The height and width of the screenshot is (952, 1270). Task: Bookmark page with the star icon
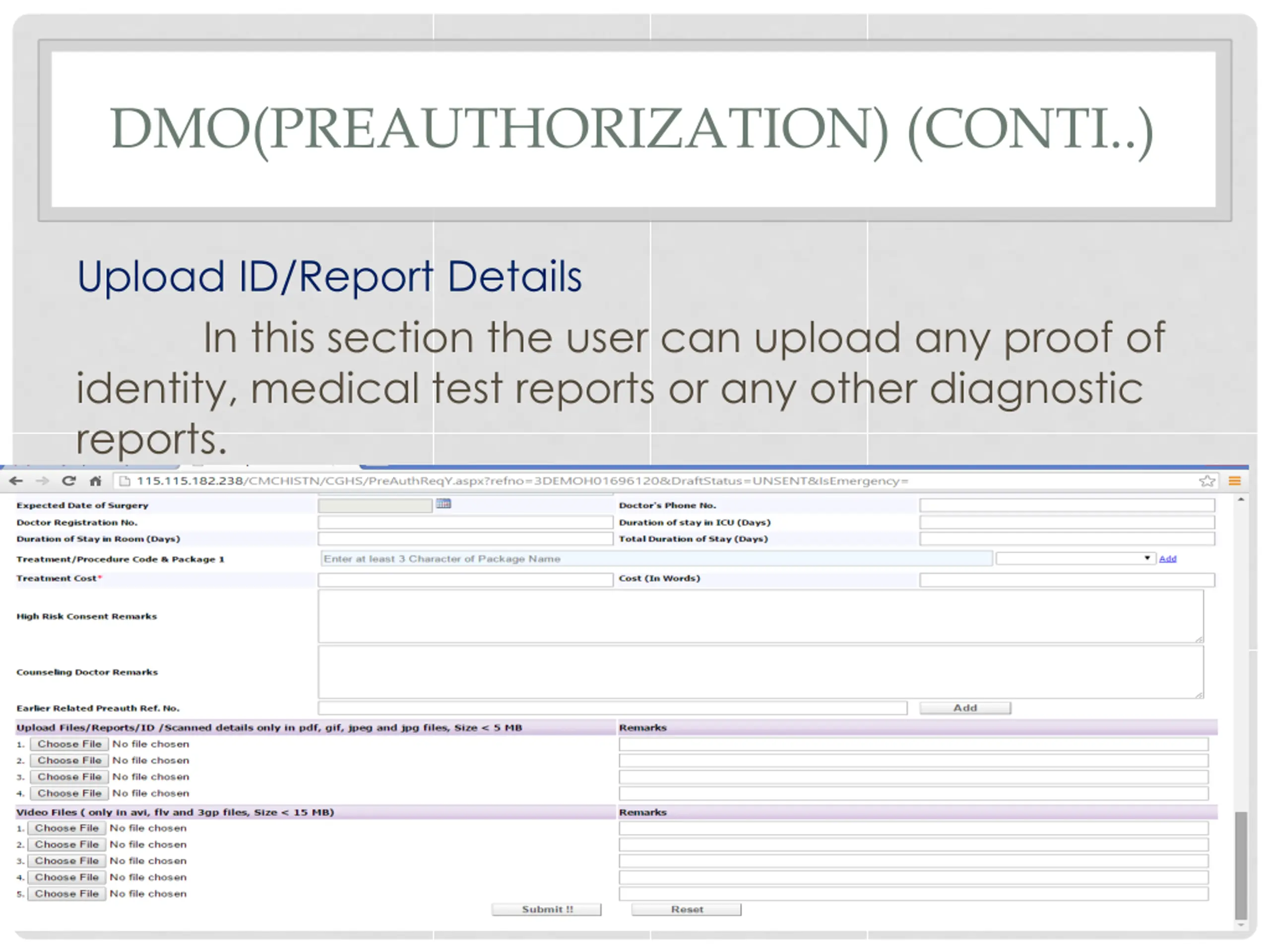point(1206,481)
